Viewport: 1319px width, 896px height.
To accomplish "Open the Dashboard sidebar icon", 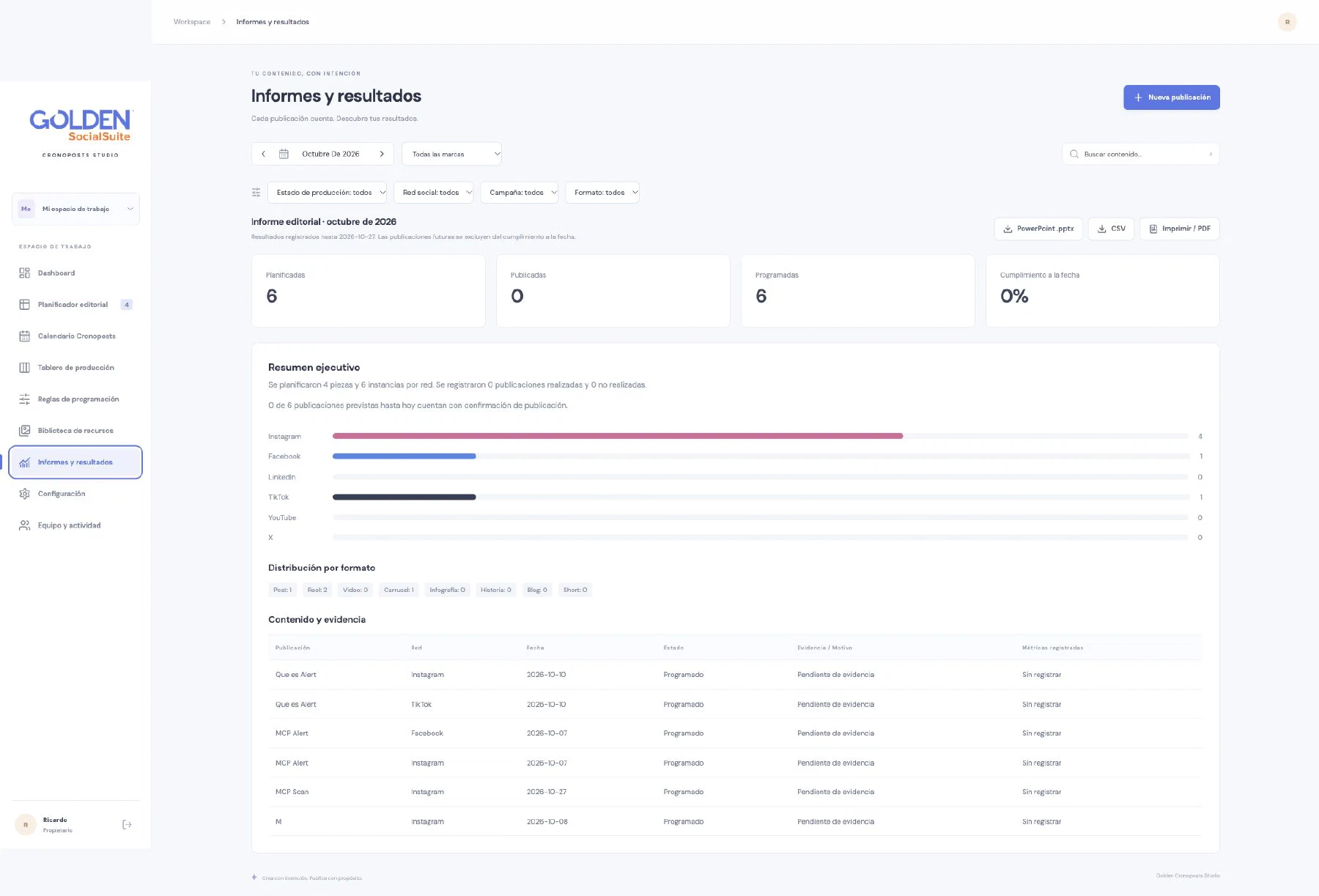I will 24,273.
